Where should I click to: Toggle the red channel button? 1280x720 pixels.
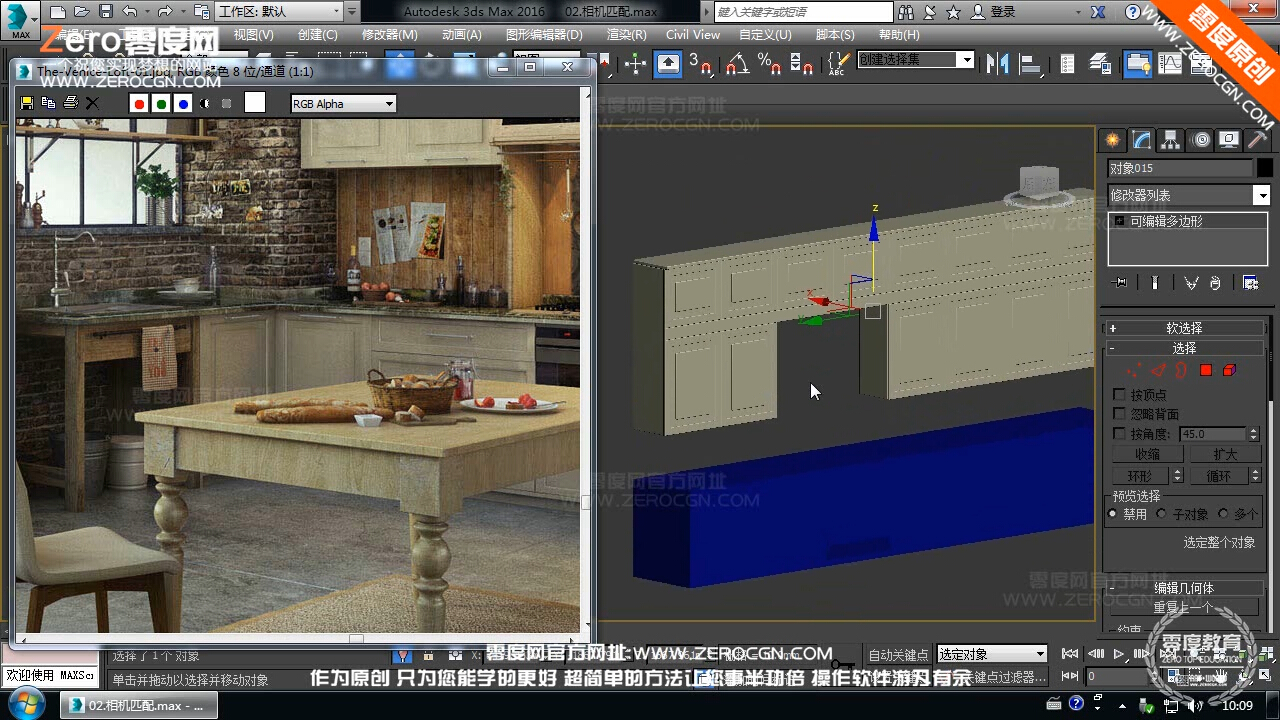pos(139,103)
